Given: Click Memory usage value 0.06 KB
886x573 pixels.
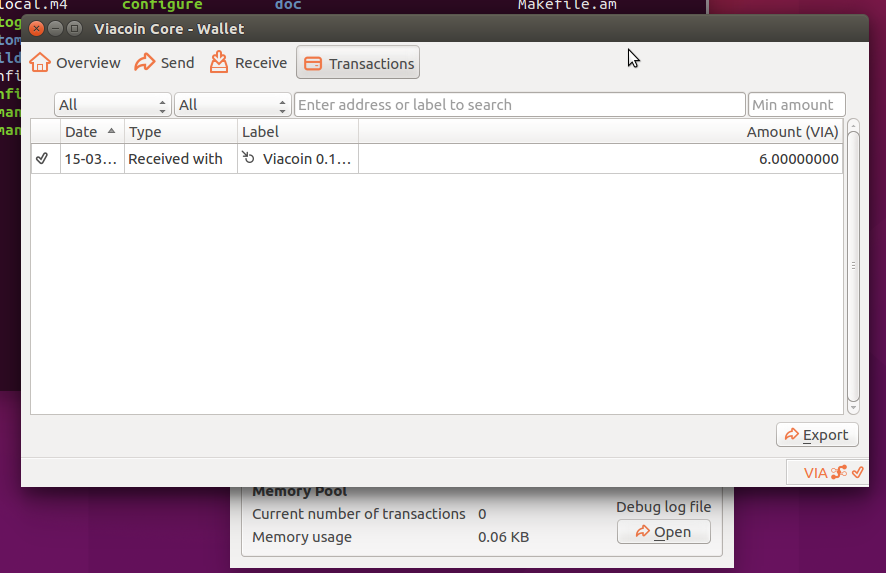Looking at the screenshot, I should pos(503,537).
